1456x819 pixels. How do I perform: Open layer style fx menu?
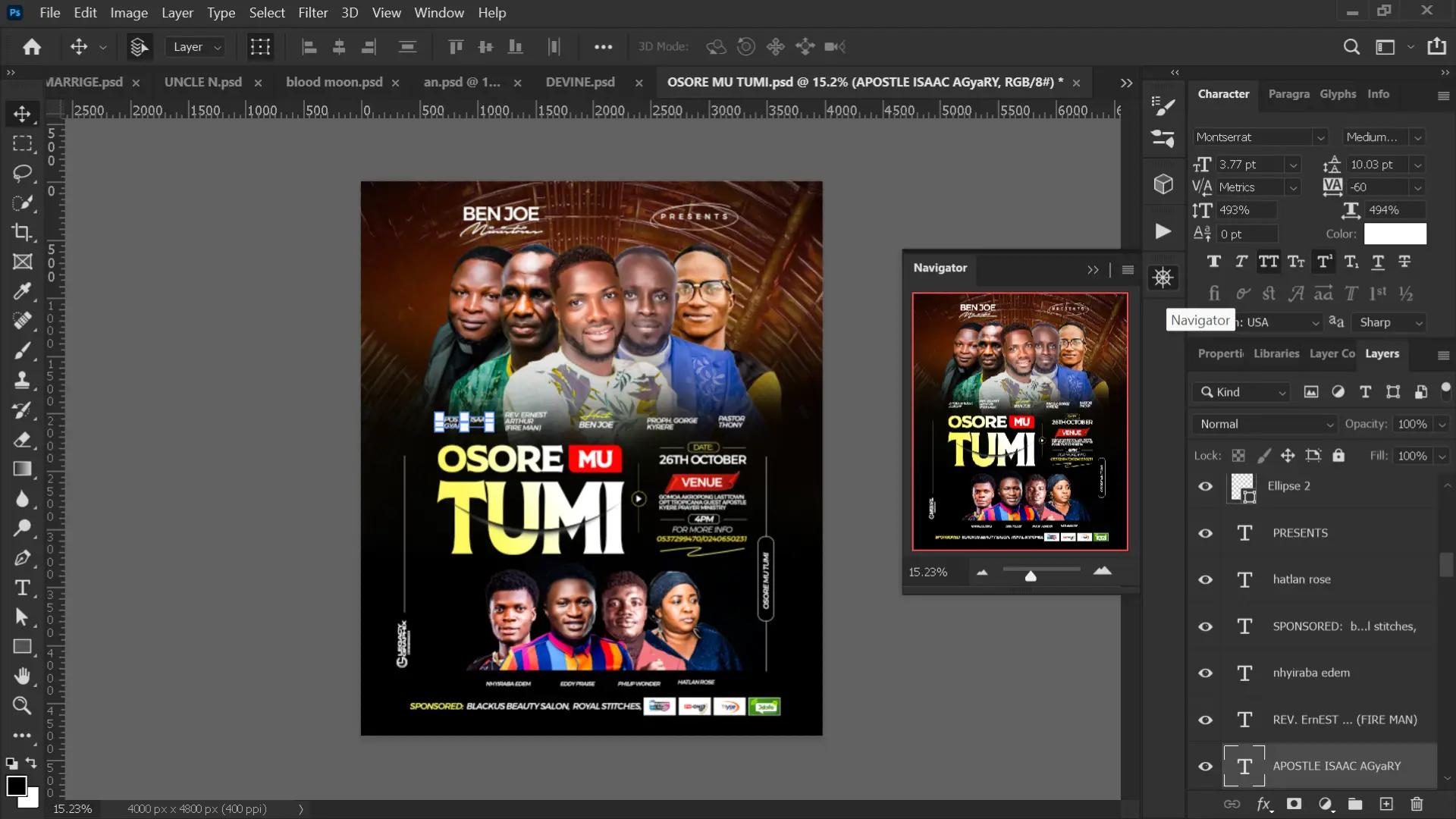click(1263, 804)
